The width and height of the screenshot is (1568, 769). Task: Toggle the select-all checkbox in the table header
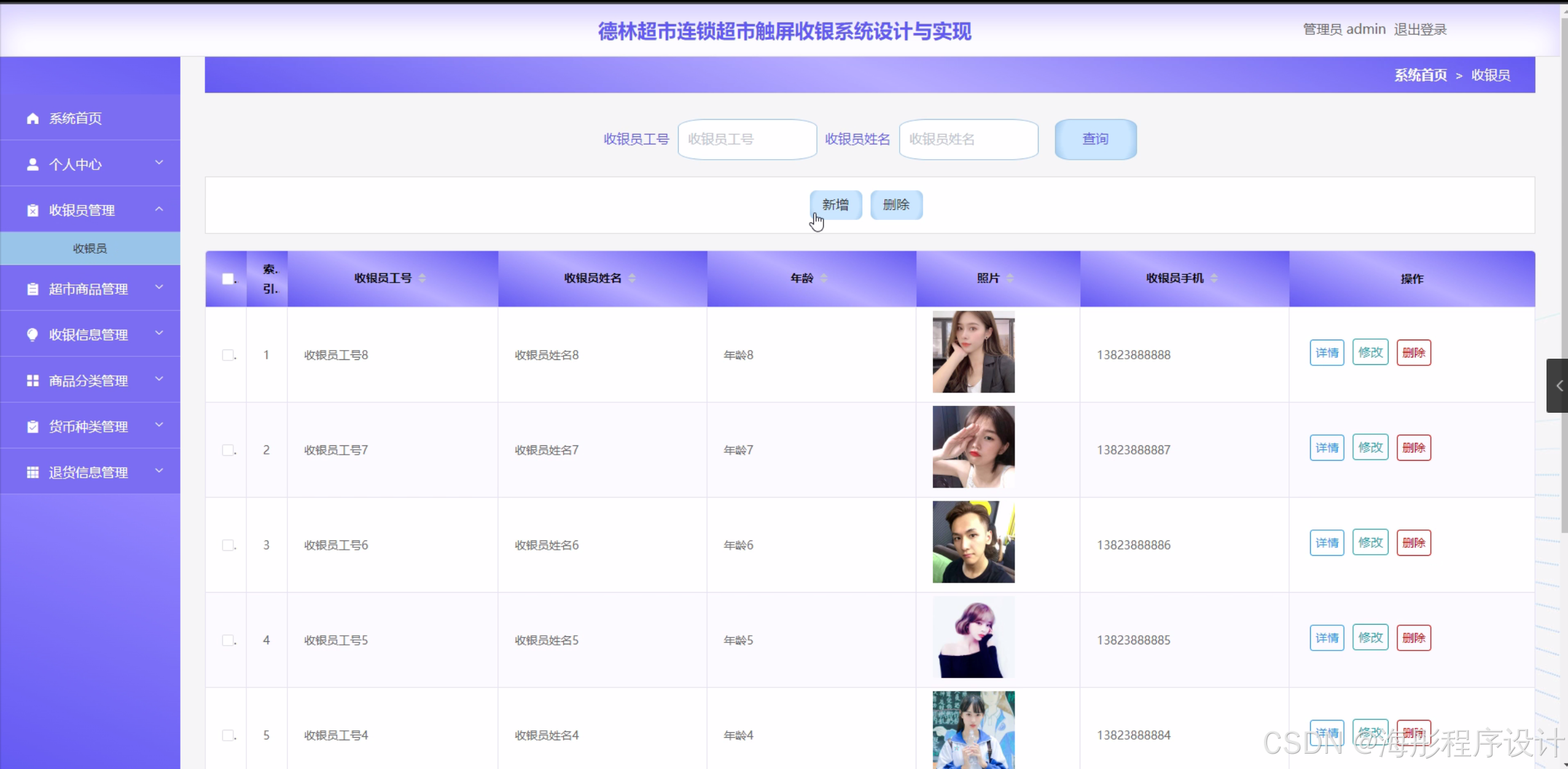pyautogui.click(x=228, y=279)
